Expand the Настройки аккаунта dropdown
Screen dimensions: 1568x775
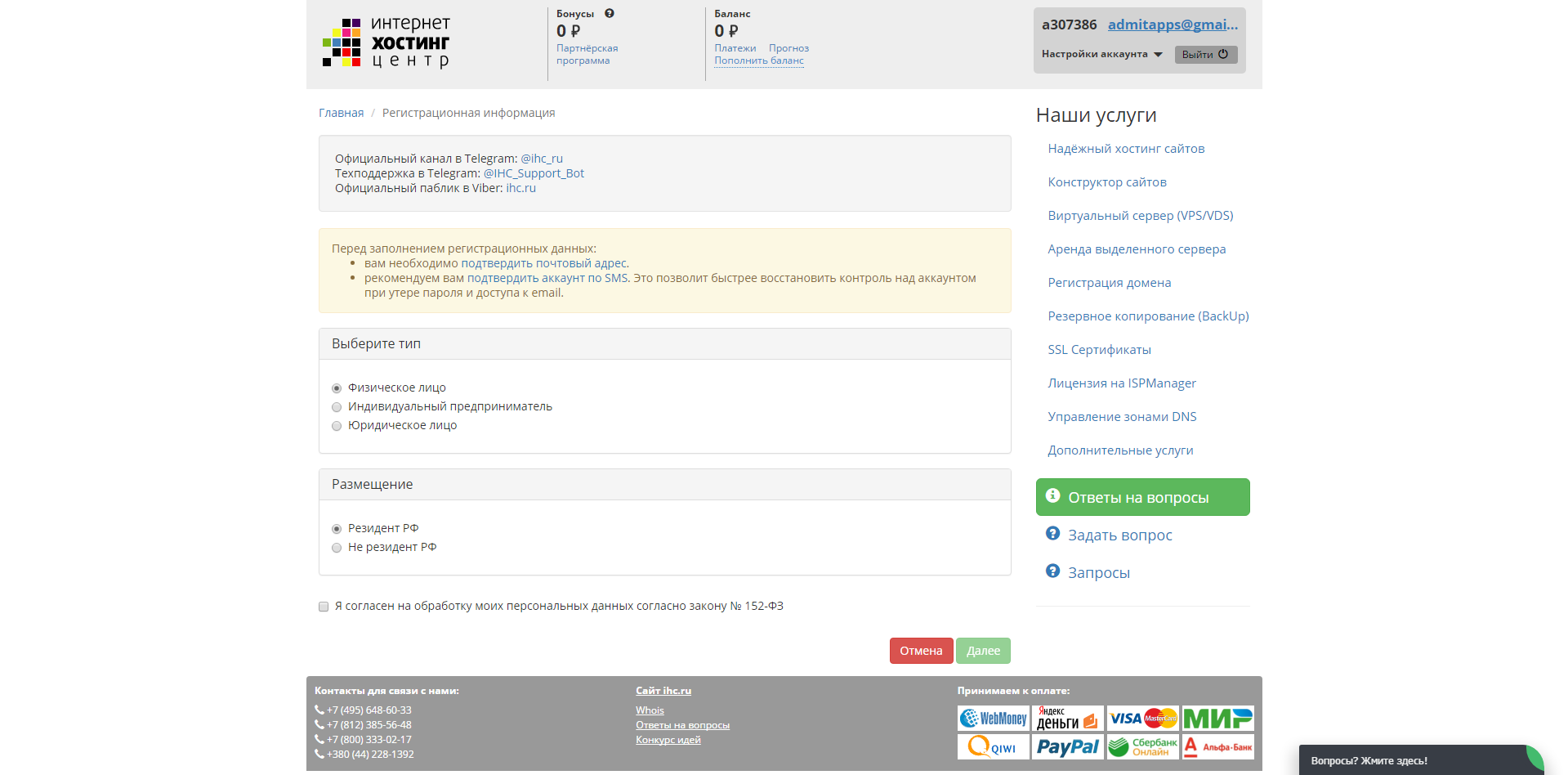pyautogui.click(x=1101, y=54)
